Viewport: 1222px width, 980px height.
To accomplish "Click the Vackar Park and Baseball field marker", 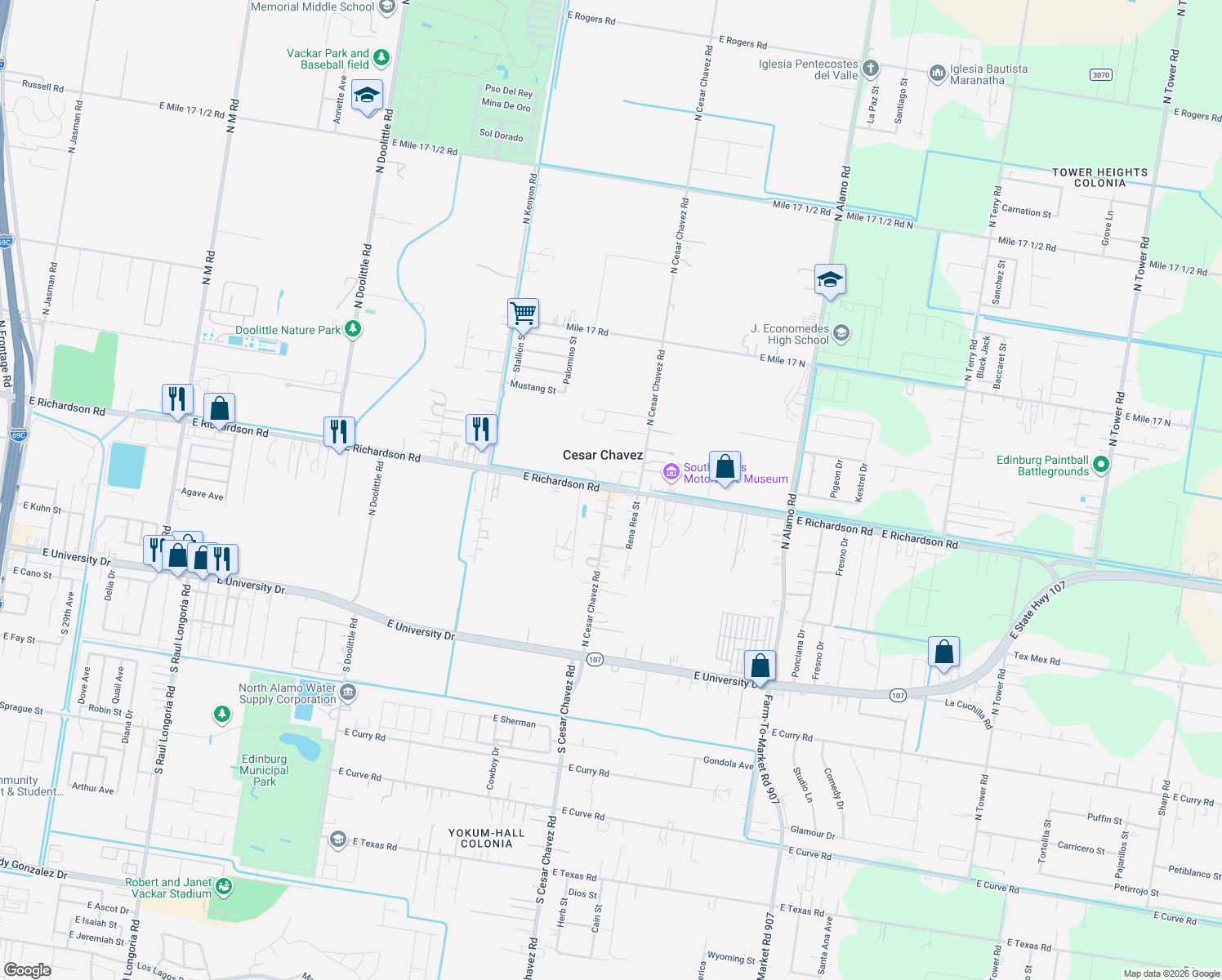I will [381, 57].
